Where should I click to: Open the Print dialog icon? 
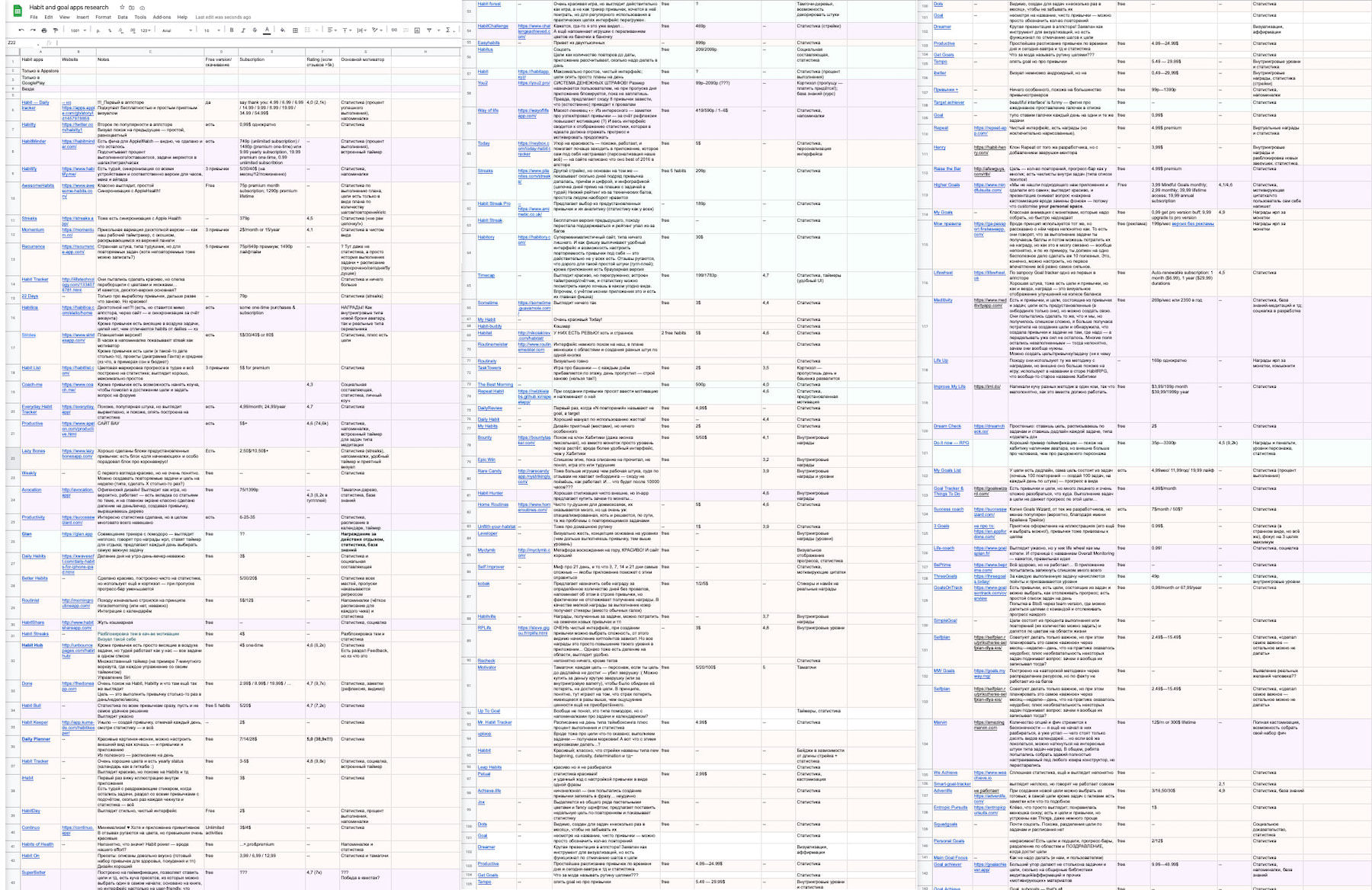tap(43, 31)
